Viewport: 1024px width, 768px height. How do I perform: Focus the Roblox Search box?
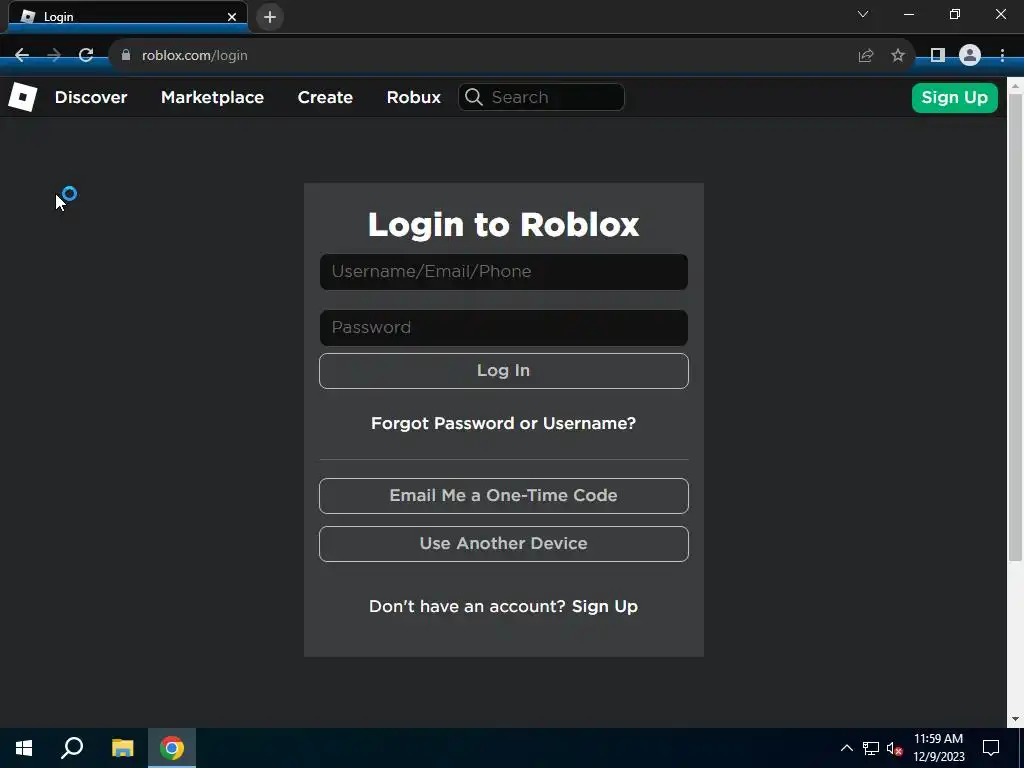[541, 97]
